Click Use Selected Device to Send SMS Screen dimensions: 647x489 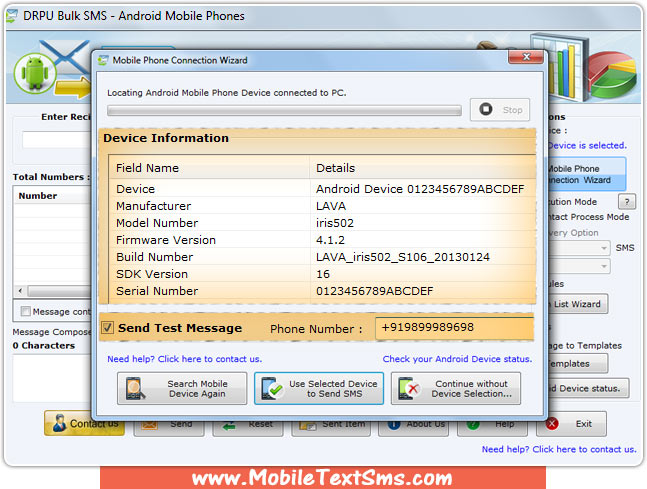coord(319,388)
